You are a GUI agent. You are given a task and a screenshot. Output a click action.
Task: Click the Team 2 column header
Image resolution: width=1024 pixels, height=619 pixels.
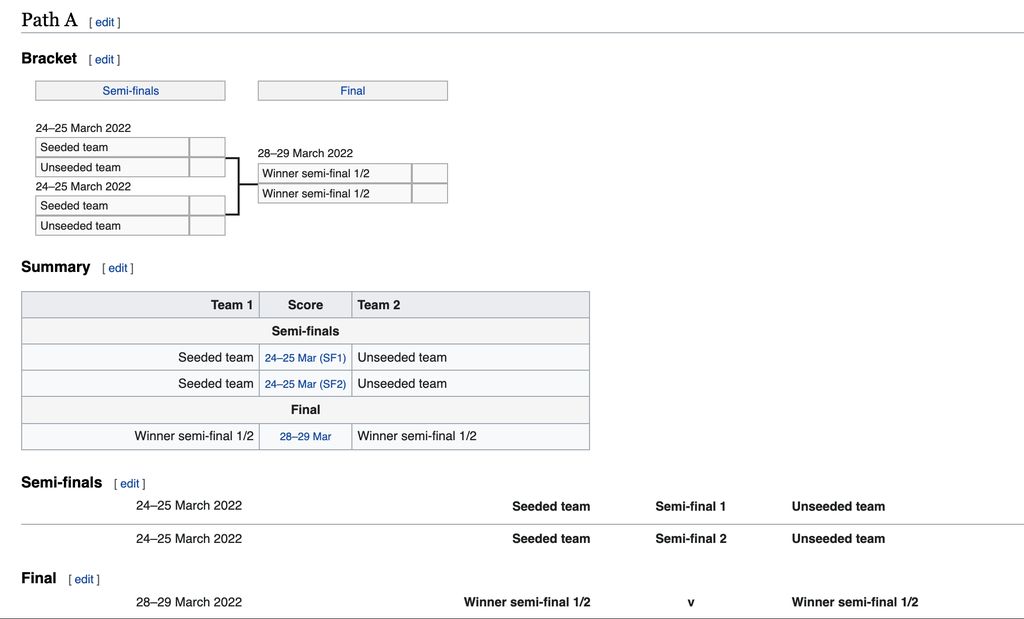point(470,305)
